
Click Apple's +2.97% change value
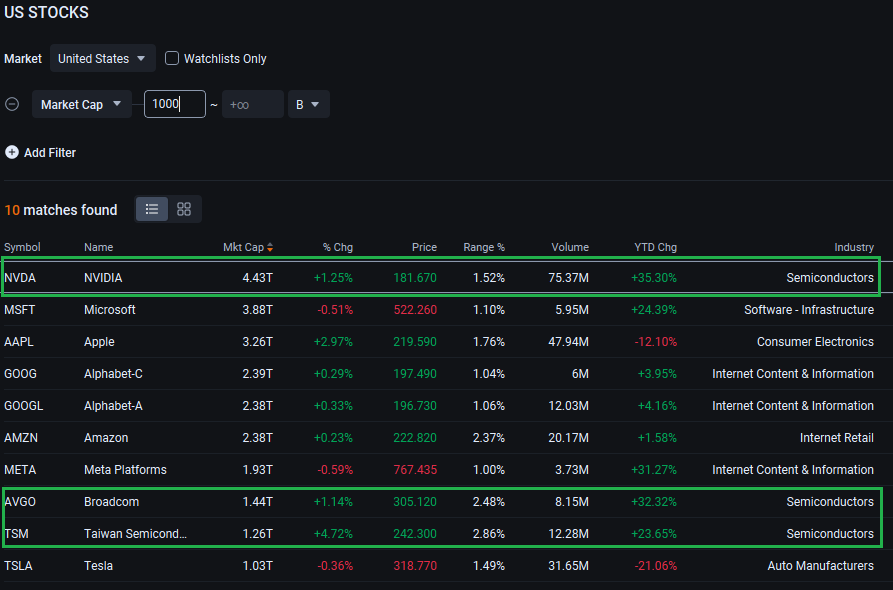333,342
